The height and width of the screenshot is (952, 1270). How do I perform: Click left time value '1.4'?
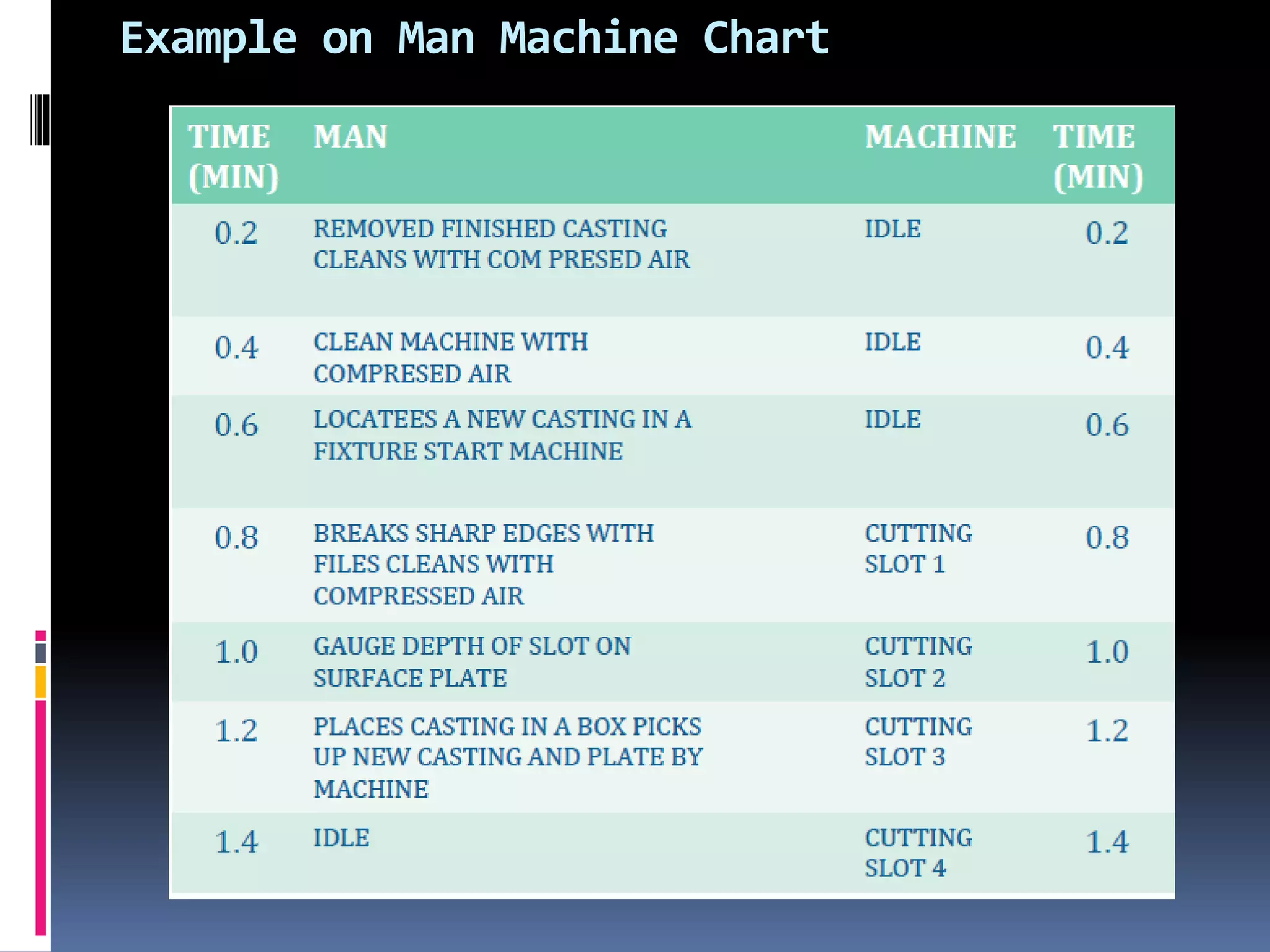236,842
